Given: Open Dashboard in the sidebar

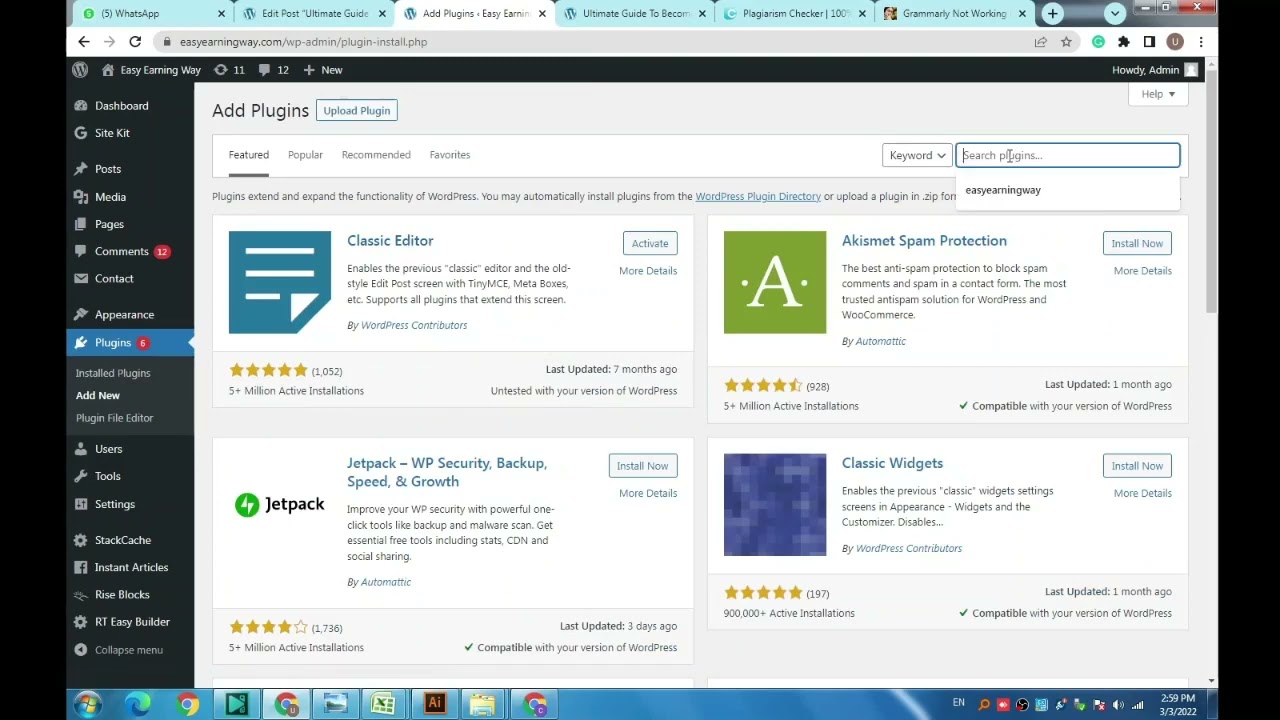Looking at the screenshot, I should pyautogui.click(x=121, y=106).
